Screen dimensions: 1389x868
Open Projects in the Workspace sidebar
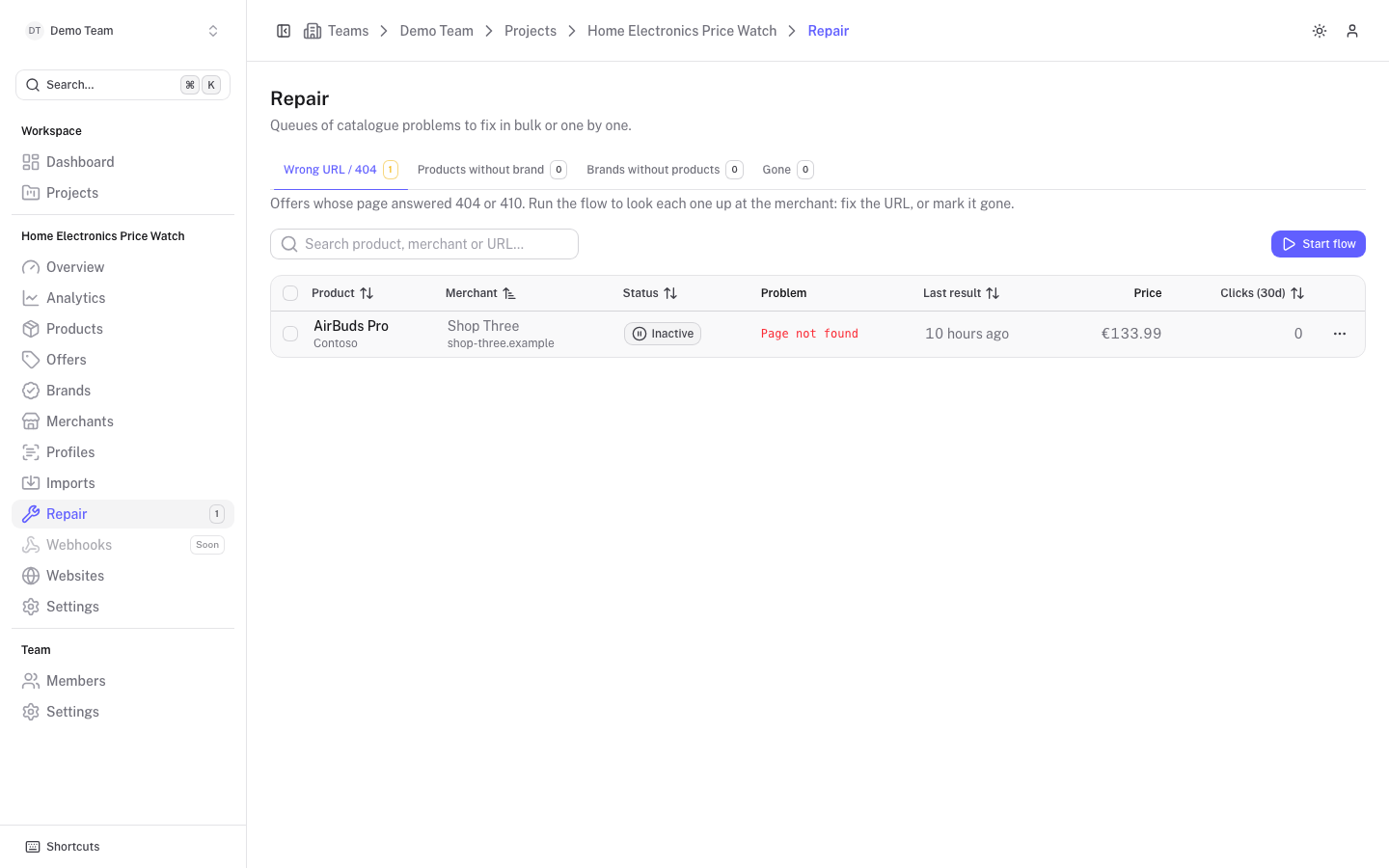pos(123,193)
